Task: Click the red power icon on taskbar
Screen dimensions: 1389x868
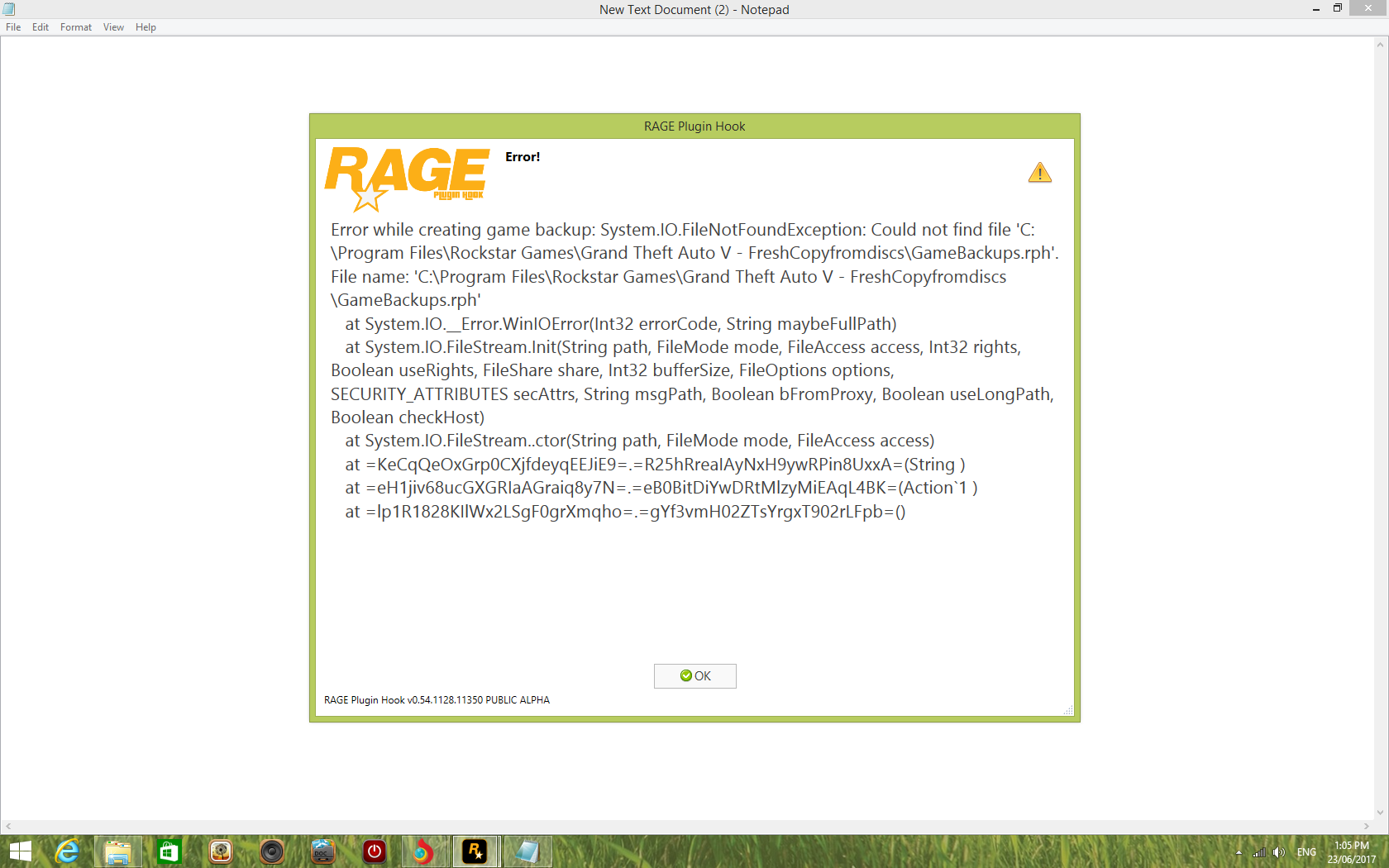Action: [x=374, y=851]
